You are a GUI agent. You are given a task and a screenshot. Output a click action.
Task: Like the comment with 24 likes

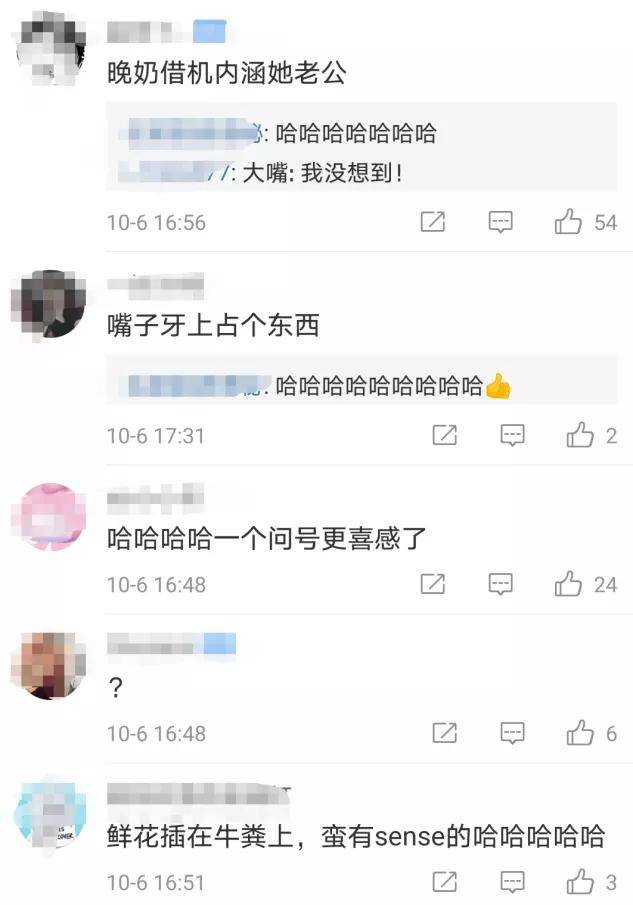point(568,584)
